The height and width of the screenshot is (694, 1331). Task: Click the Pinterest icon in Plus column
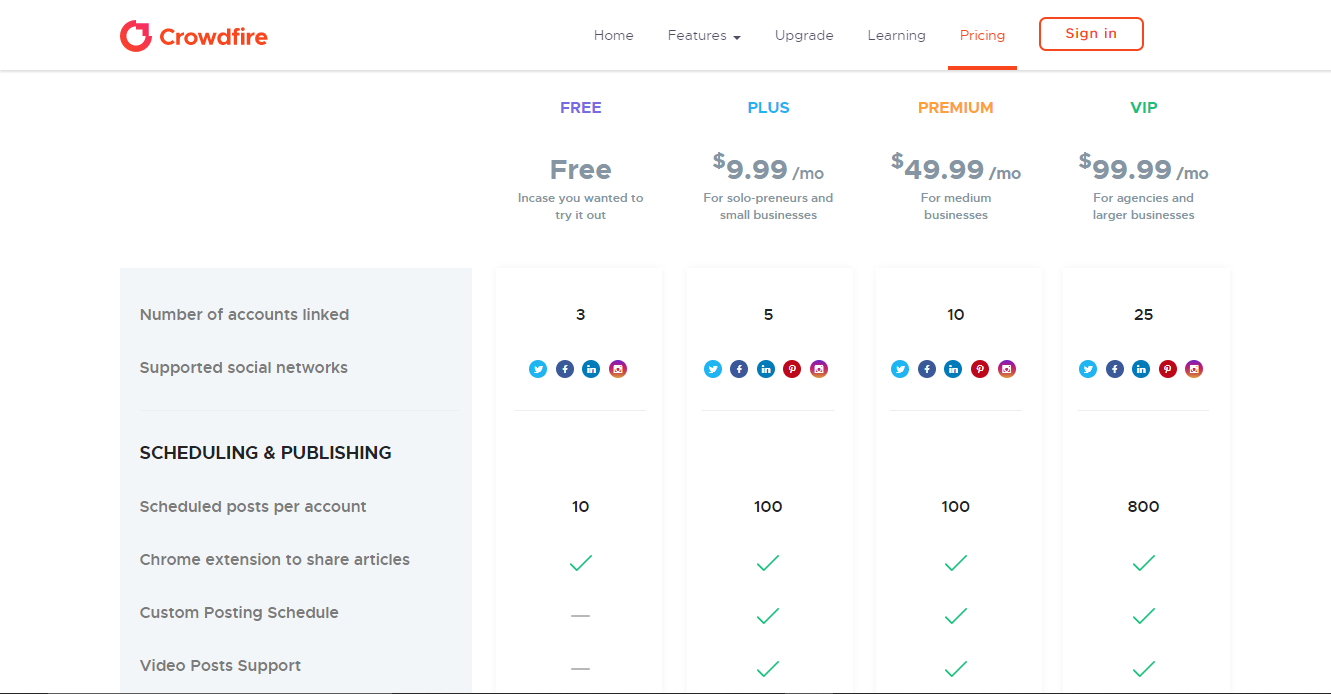click(x=792, y=369)
